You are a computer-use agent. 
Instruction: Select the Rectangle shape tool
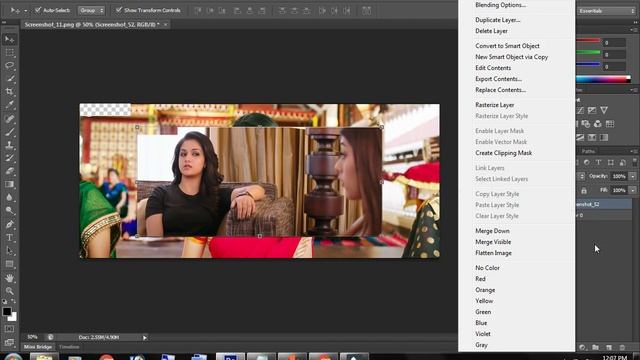(9, 264)
